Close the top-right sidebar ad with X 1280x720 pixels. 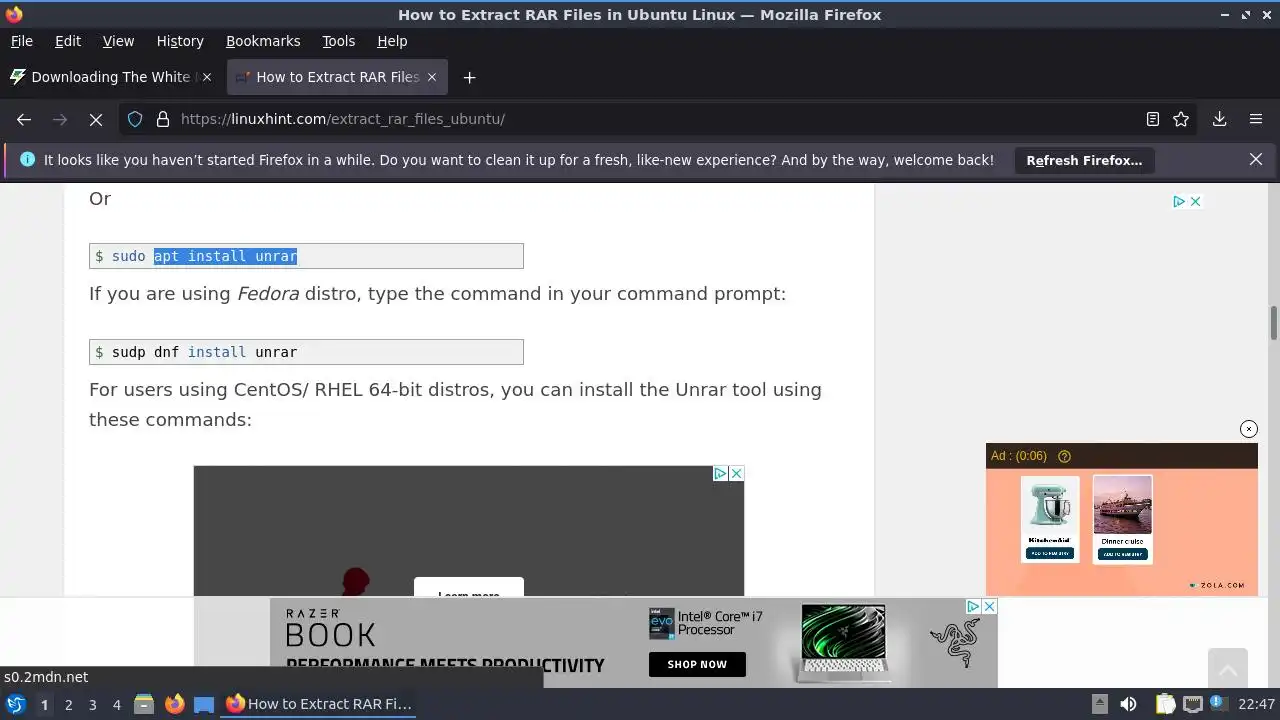1195,201
